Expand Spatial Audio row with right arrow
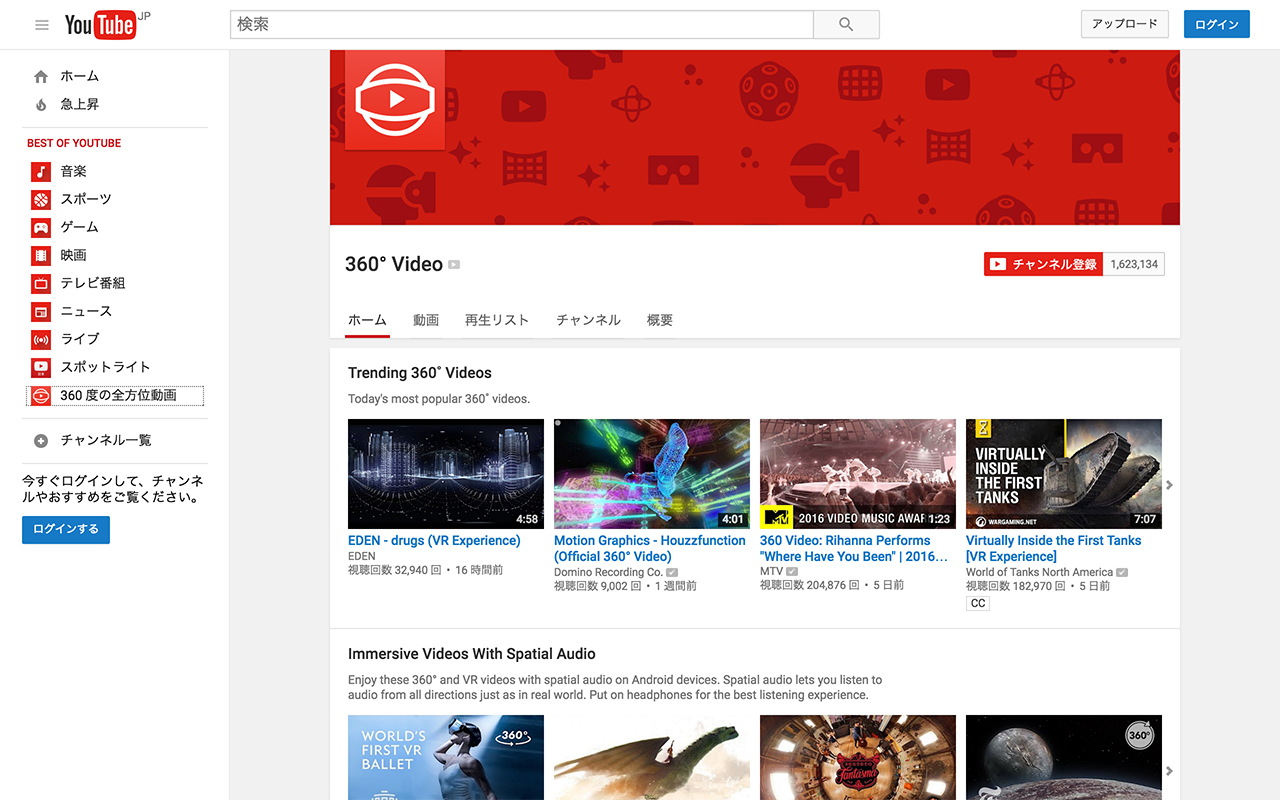 (x=1169, y=771)
